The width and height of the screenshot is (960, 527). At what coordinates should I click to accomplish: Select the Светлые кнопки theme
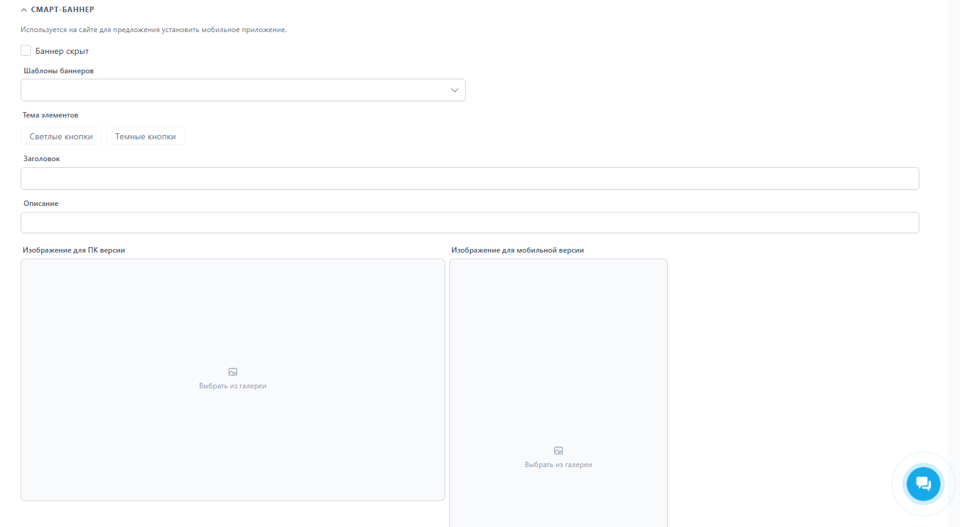click(61, 136)
